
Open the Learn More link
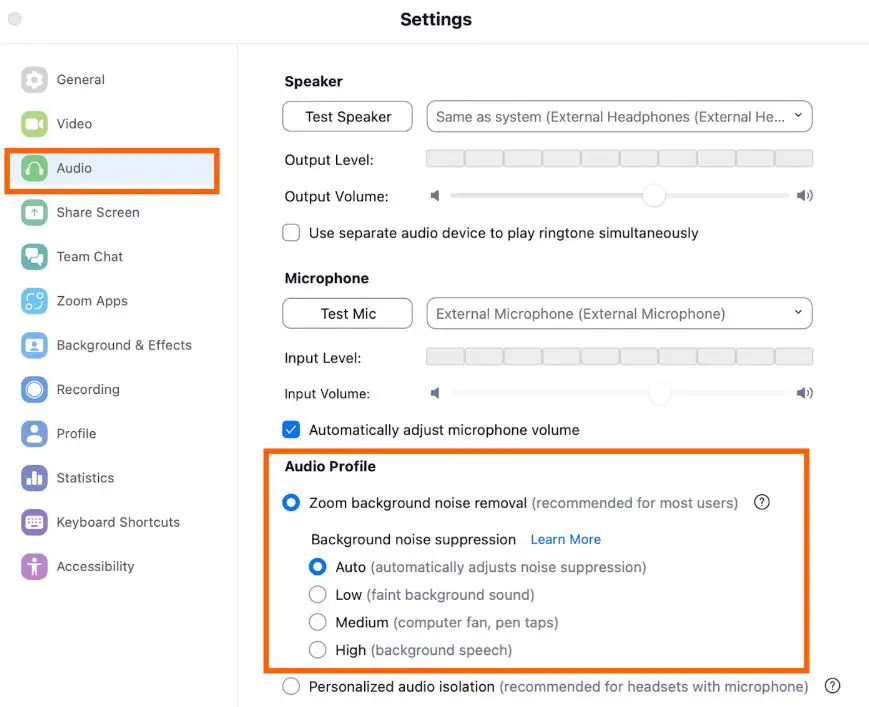tap(565, 539)
